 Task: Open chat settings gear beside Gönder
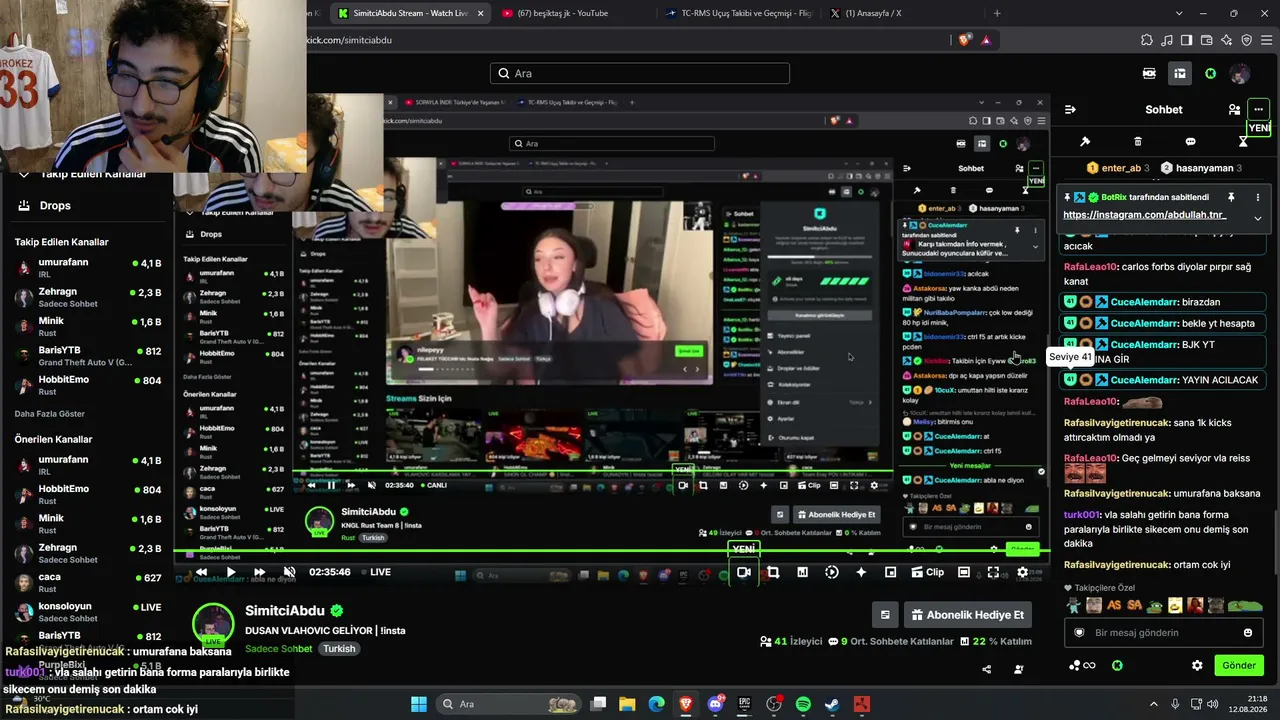click(1197, 665)
